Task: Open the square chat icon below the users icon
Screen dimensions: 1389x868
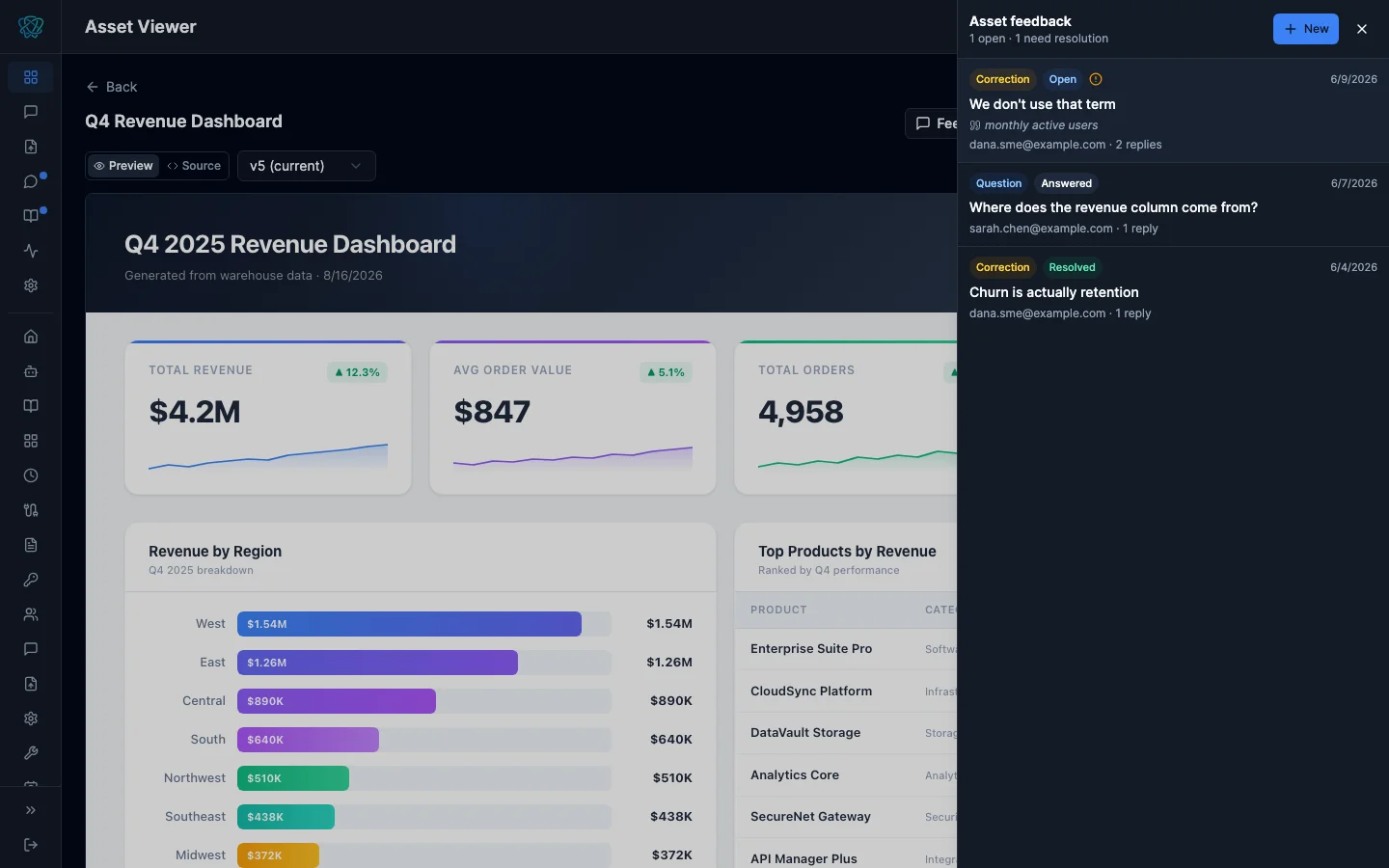Action: coord(31,649)
